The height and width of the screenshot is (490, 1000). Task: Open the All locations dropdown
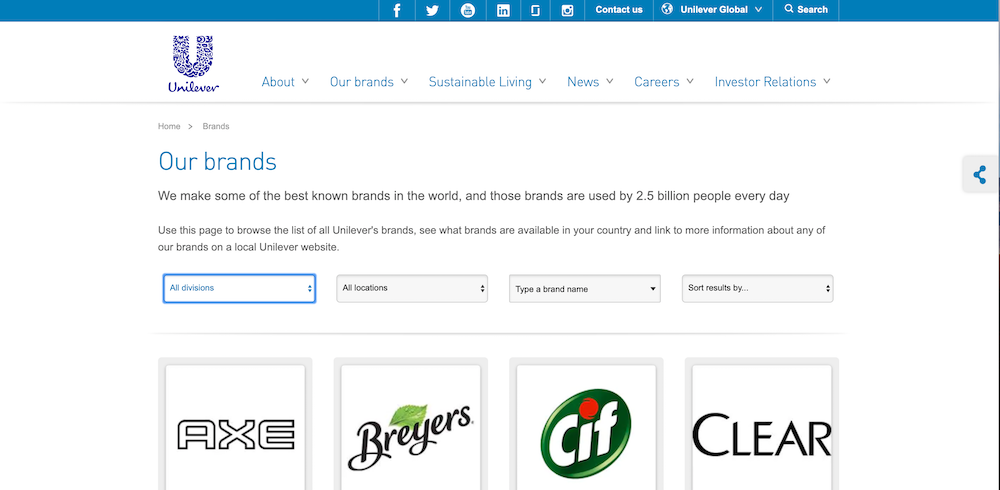tap(412, 288)
